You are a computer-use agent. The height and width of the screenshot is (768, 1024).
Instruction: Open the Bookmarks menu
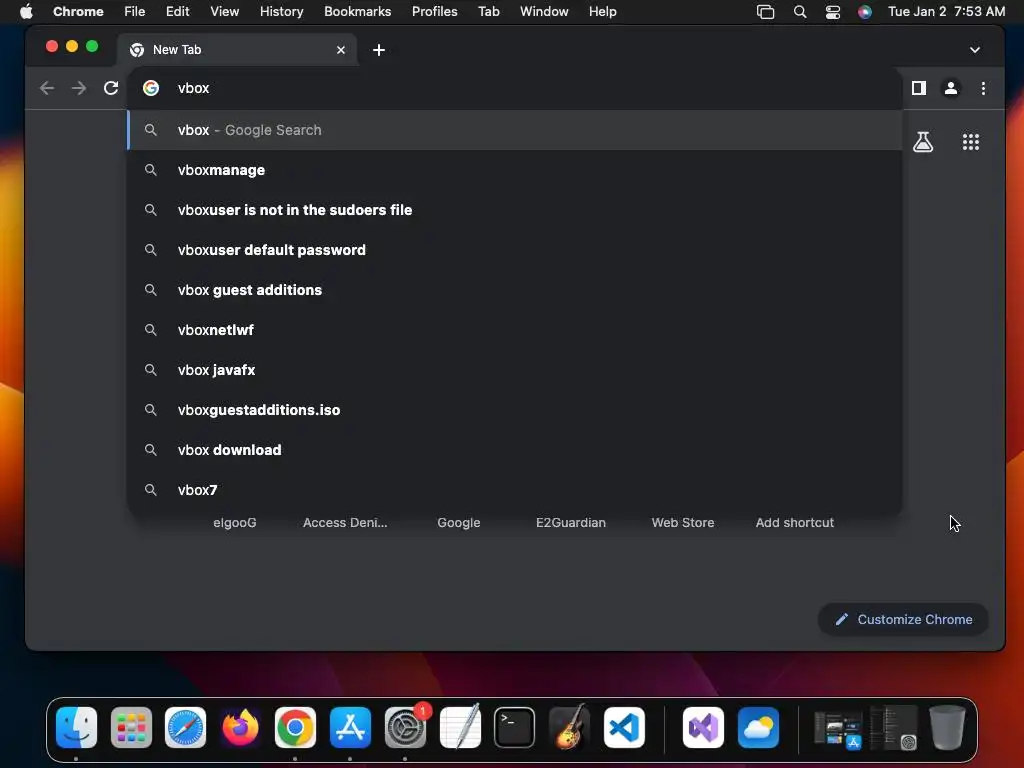[357, 12]
